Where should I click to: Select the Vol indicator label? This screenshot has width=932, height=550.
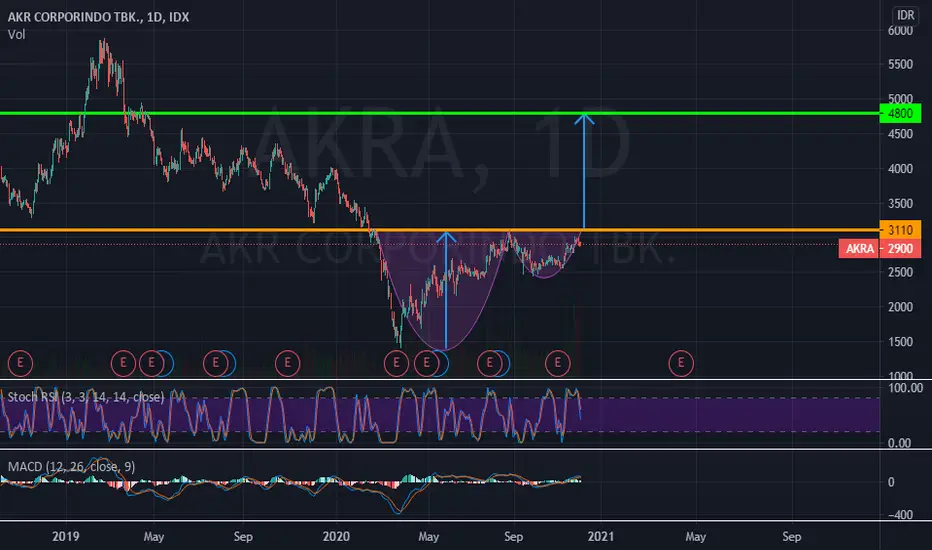[17, 34]
